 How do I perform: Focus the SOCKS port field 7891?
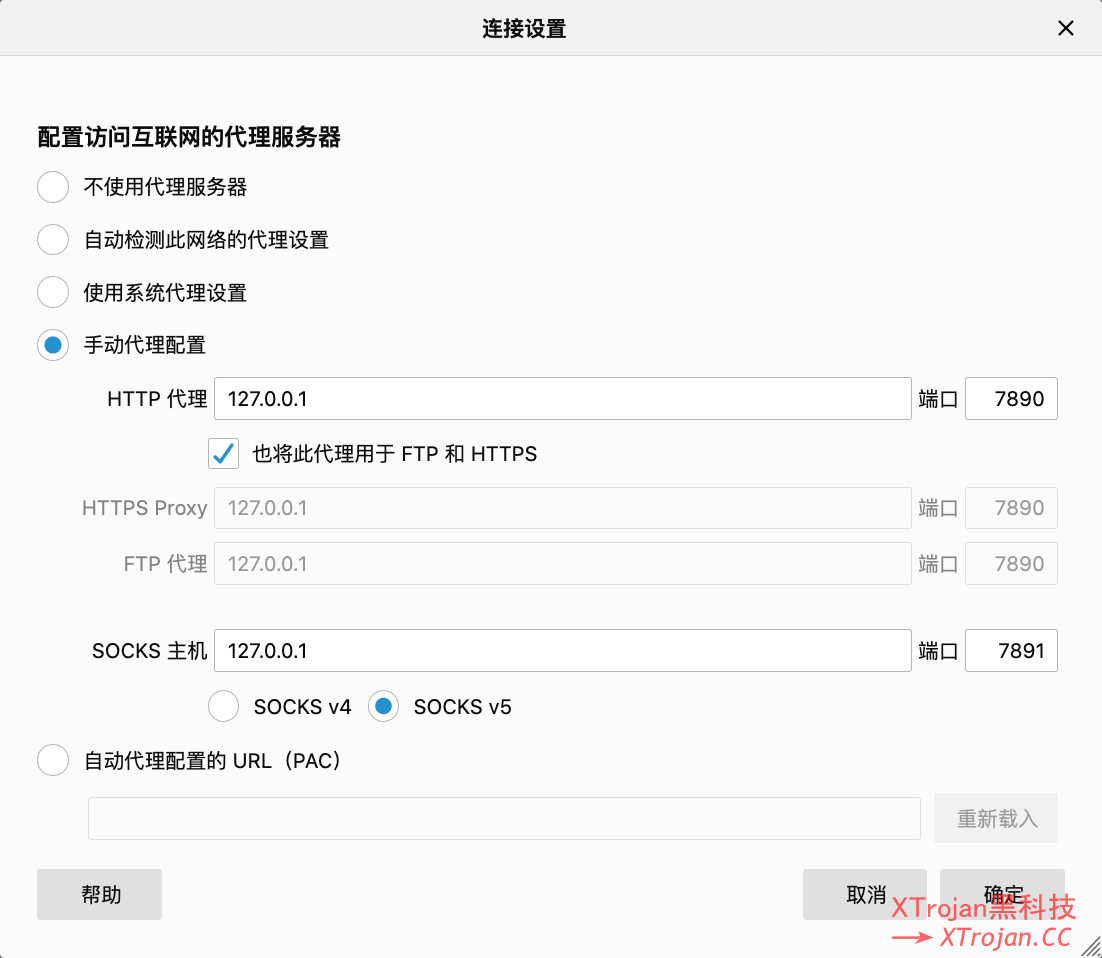(x=1011, y=650)
